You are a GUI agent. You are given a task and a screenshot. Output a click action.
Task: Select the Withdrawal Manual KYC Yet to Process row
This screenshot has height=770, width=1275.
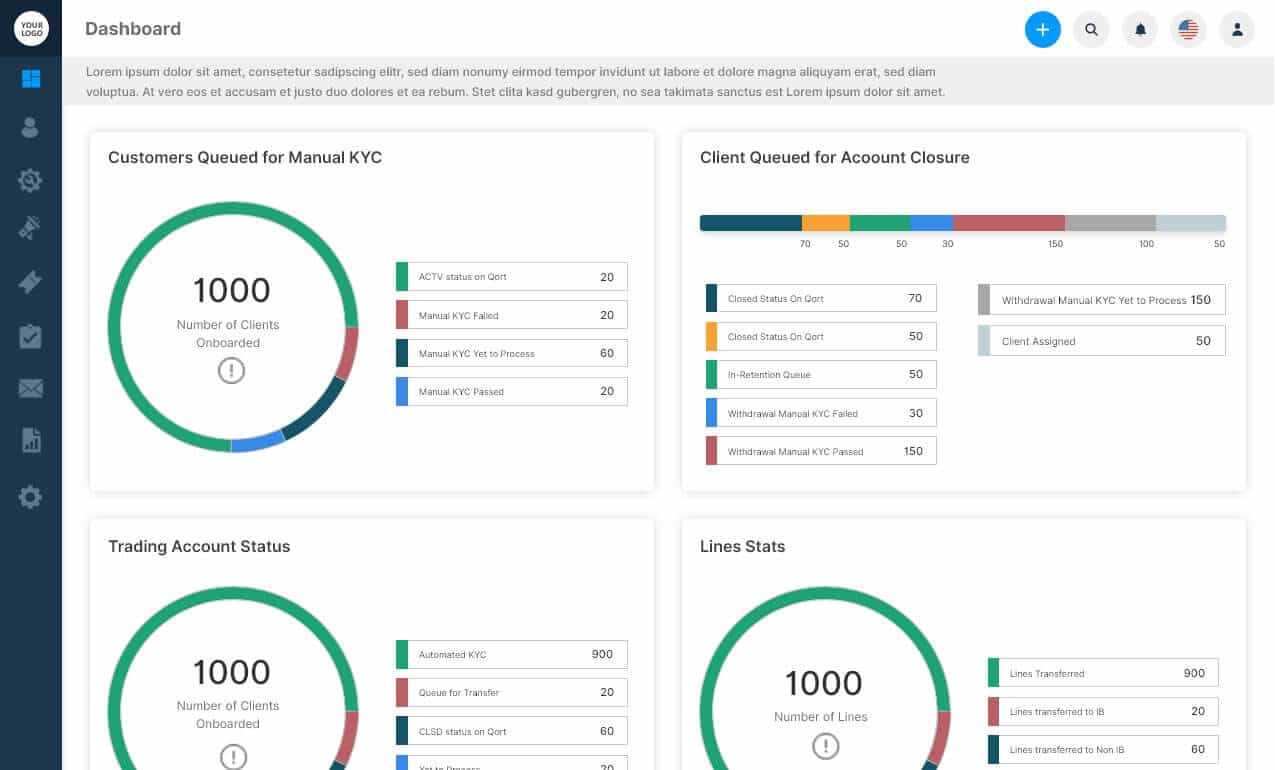[x=1101, y=300]
